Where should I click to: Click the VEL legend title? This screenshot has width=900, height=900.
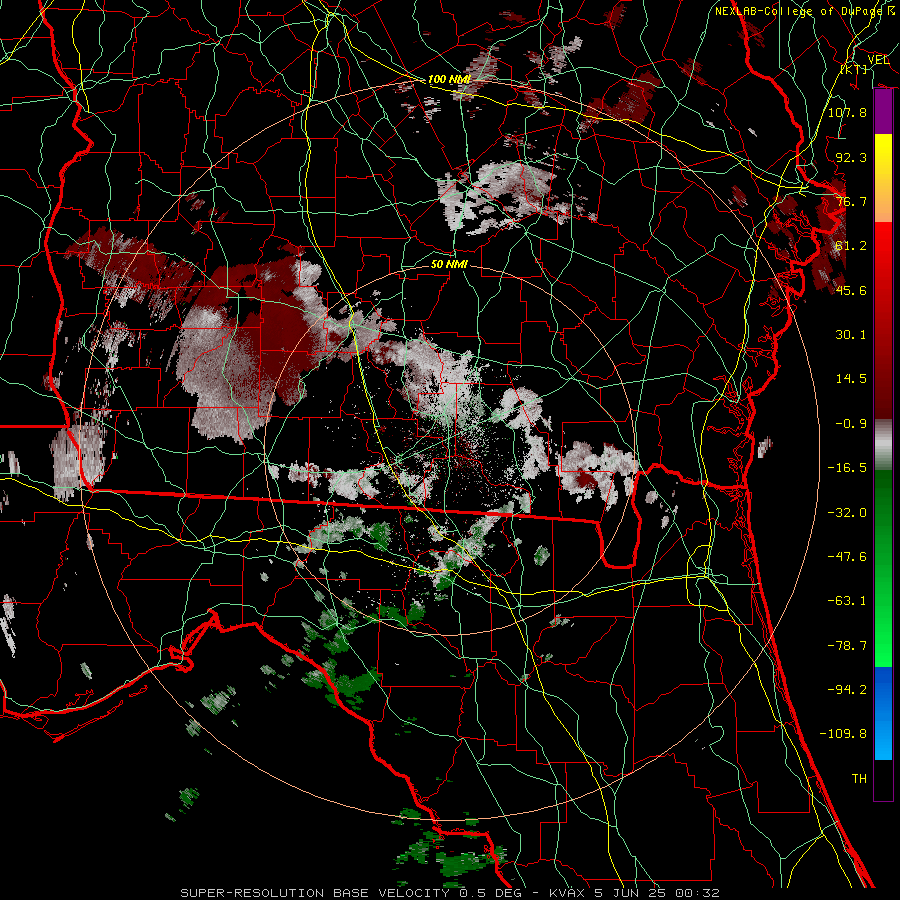[x=879, y=60]
